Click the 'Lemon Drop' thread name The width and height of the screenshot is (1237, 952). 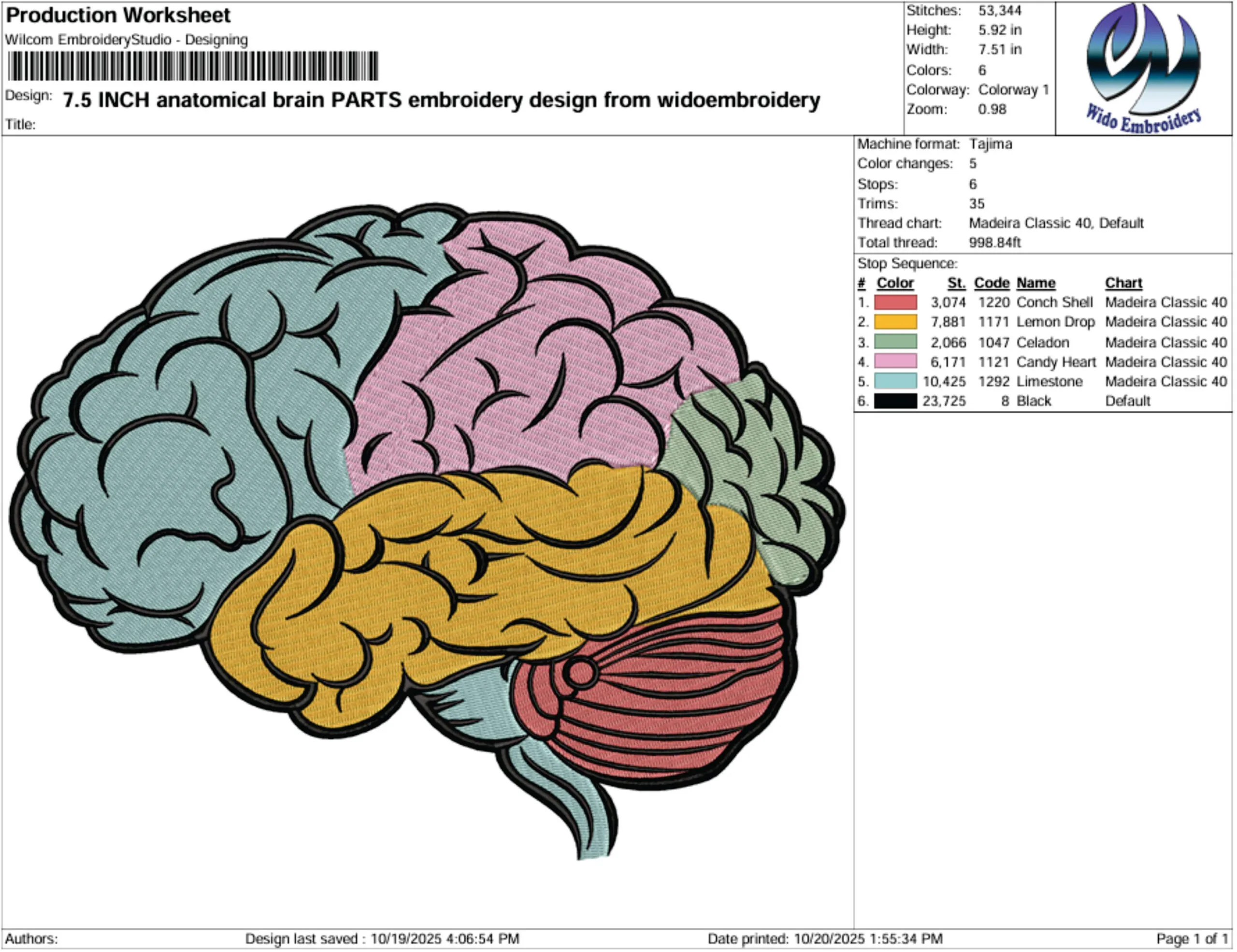coord(1055,322)
